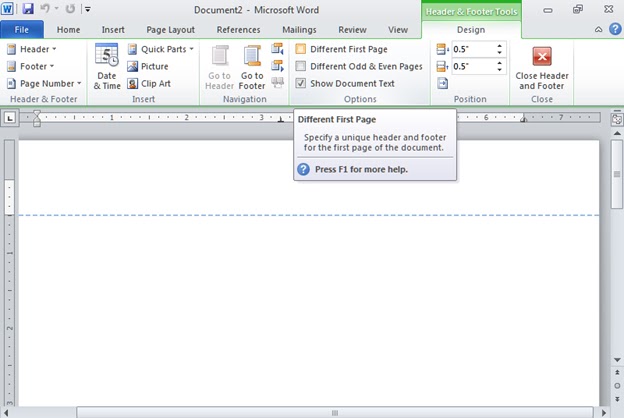
Task: Open the Select Browse Object circle button
Action: pos(617,386)
